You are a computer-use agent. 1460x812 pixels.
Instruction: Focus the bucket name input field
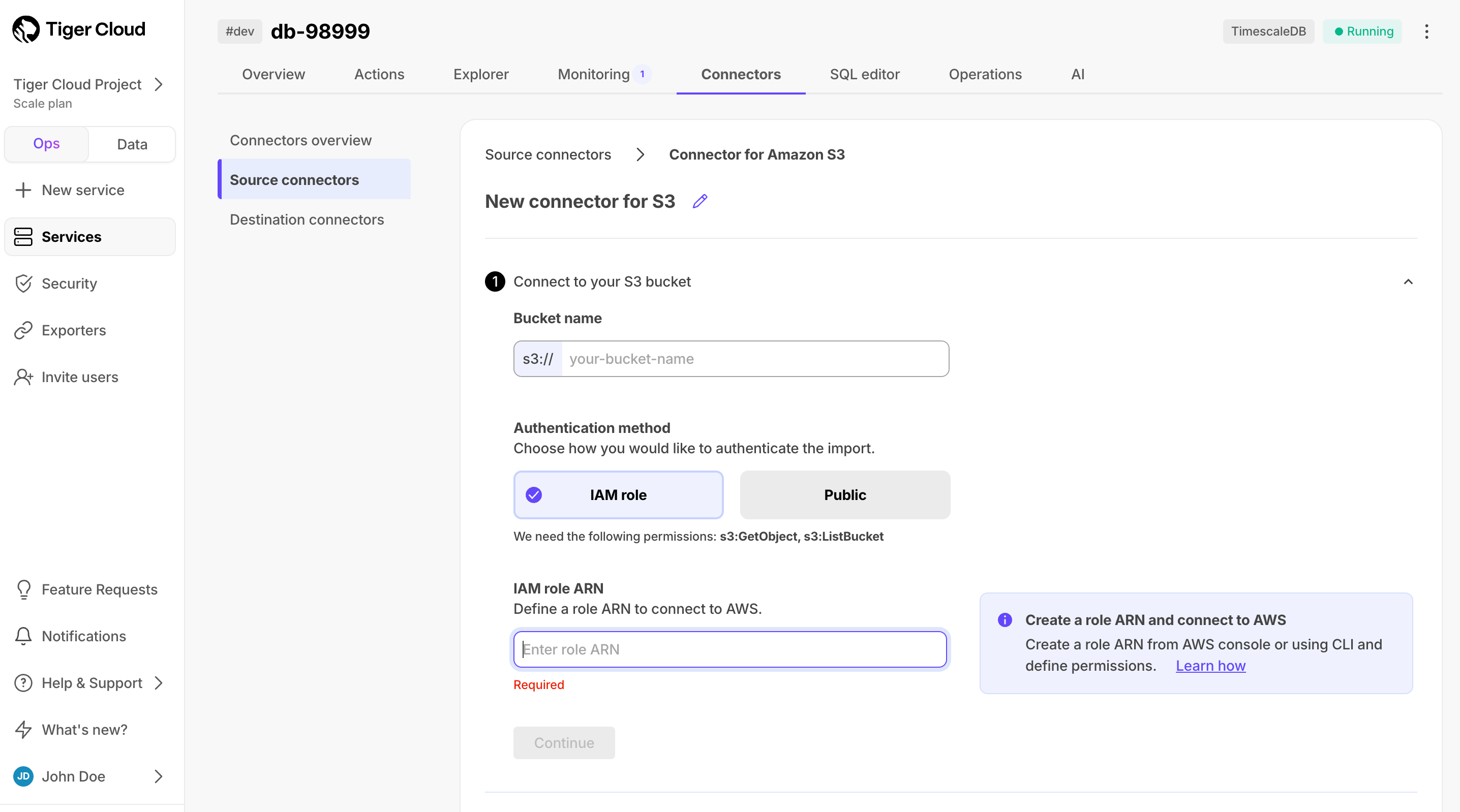point(754,359)
